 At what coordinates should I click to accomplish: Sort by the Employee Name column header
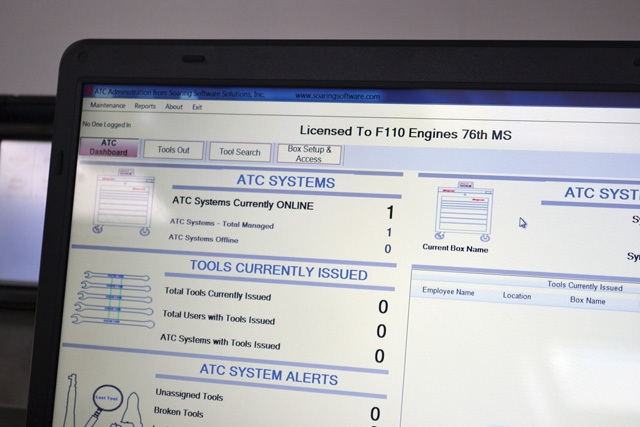click(x=451, y=293)
